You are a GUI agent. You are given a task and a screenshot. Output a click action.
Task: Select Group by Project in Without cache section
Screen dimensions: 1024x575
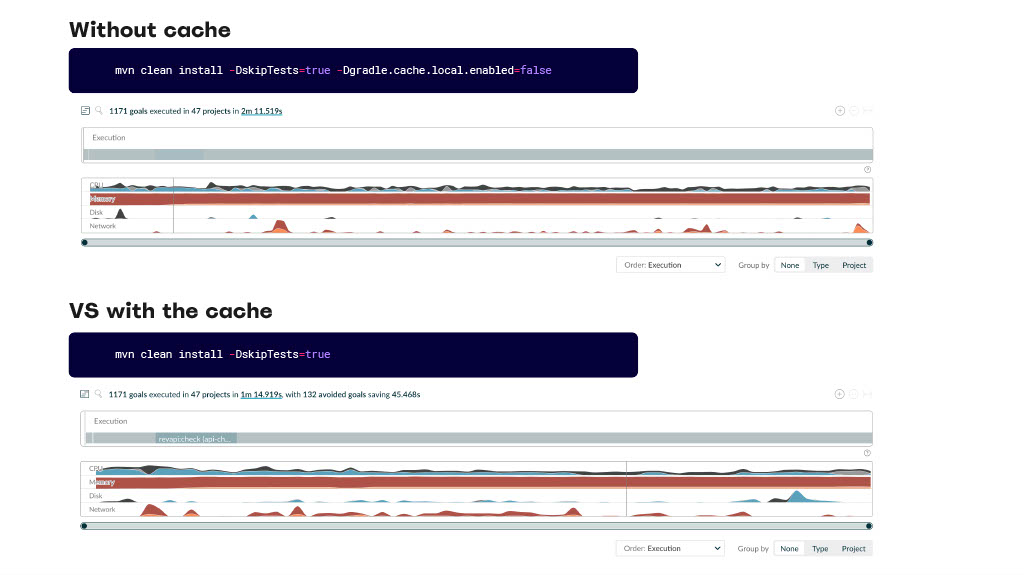point(854,265)
